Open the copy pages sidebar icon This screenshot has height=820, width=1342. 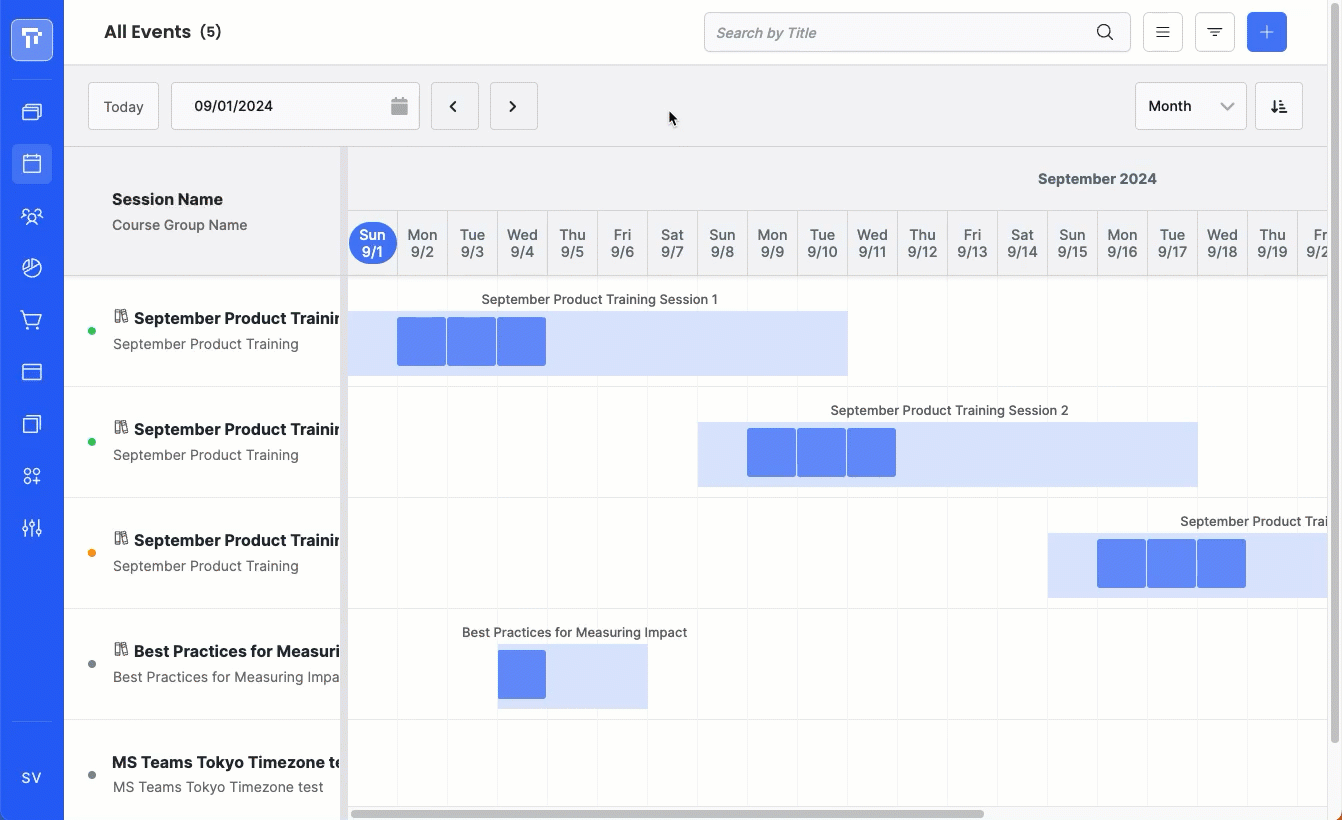(x=32, y=424)
